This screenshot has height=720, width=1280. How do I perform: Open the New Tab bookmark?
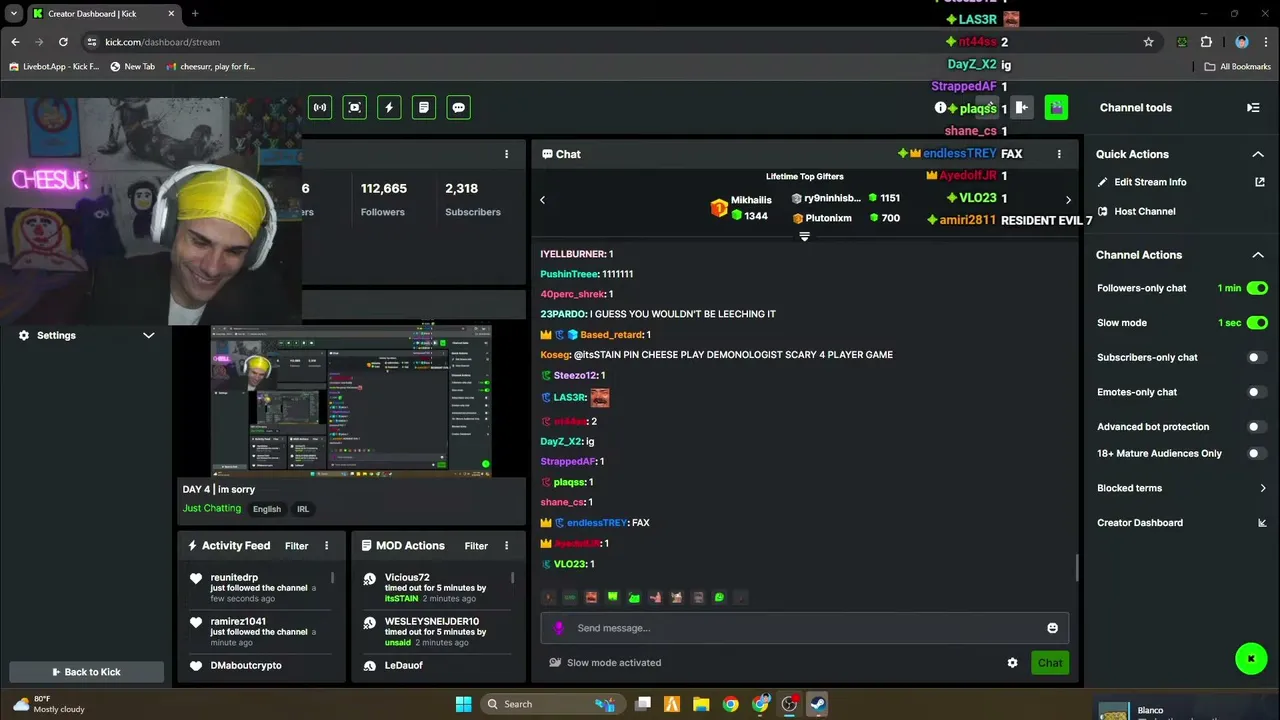point(132,67)
